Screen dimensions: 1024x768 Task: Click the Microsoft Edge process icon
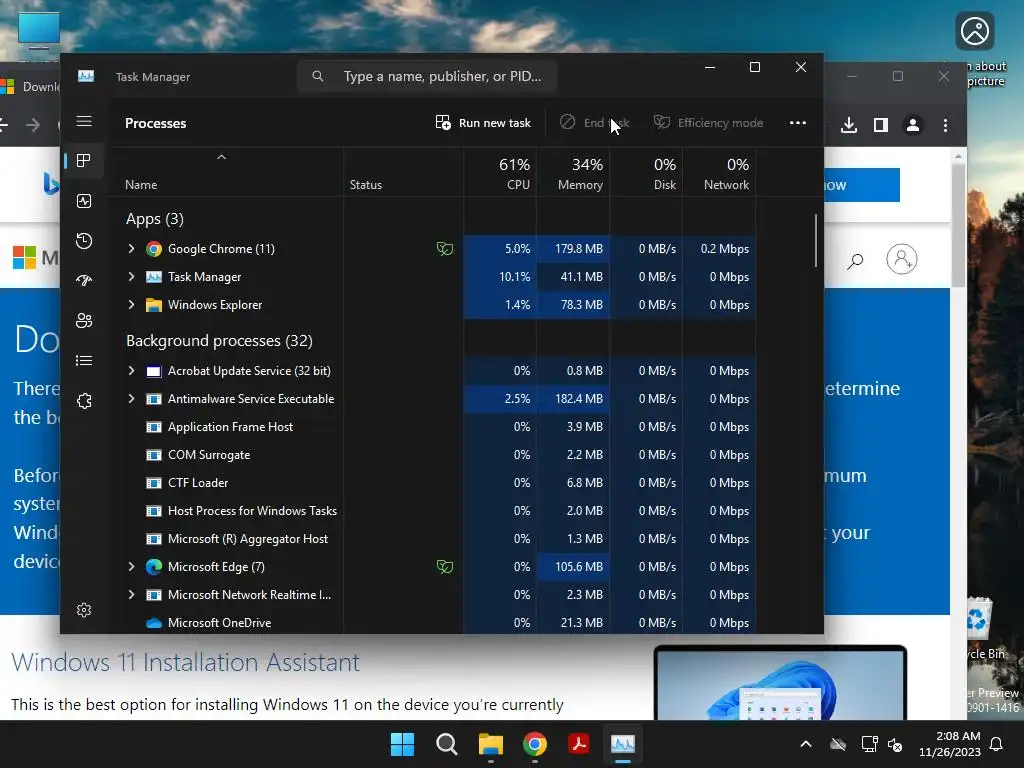click(x=153, y=567)
